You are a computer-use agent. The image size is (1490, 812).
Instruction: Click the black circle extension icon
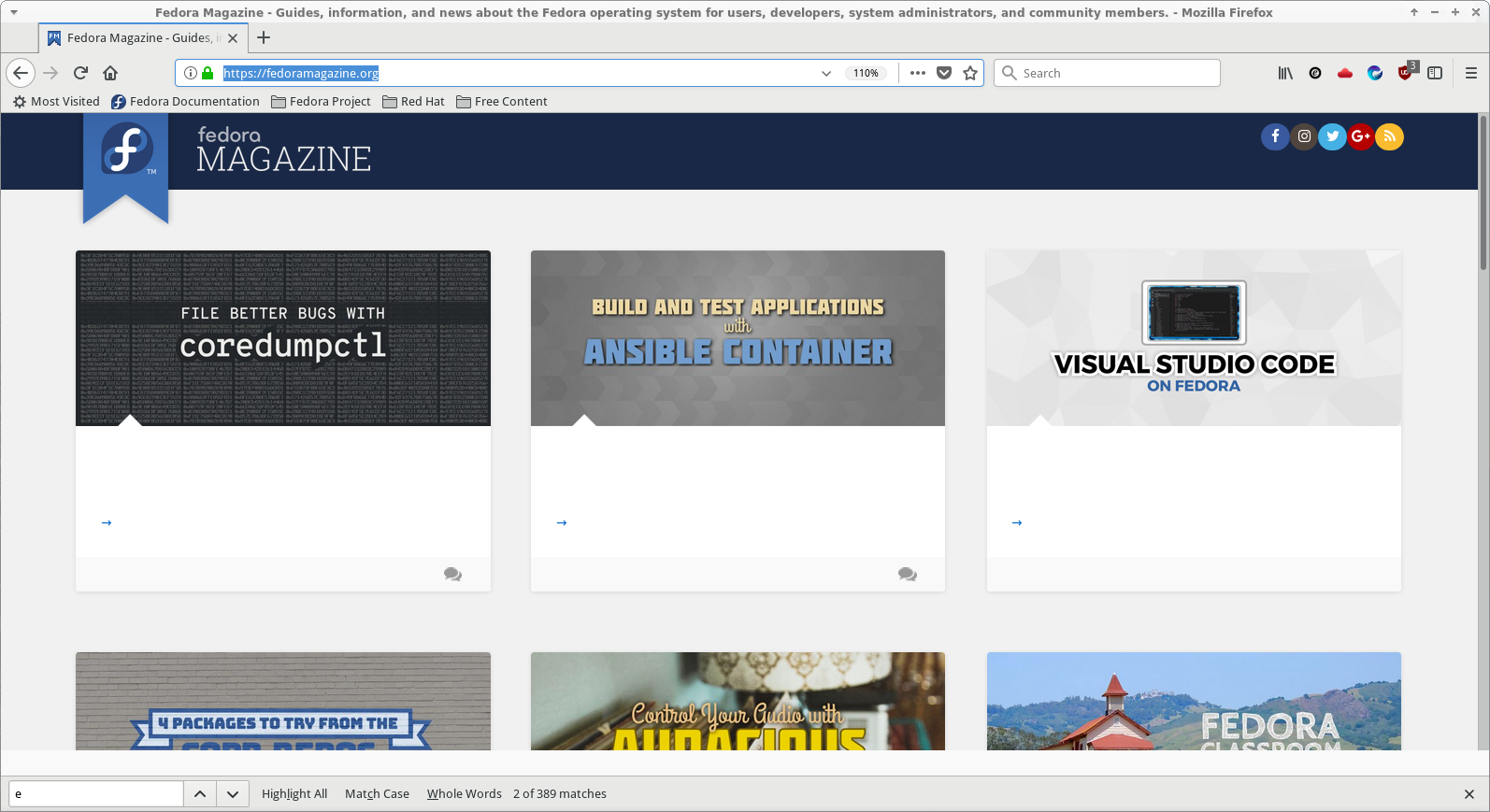click(x=1315, y=73)
